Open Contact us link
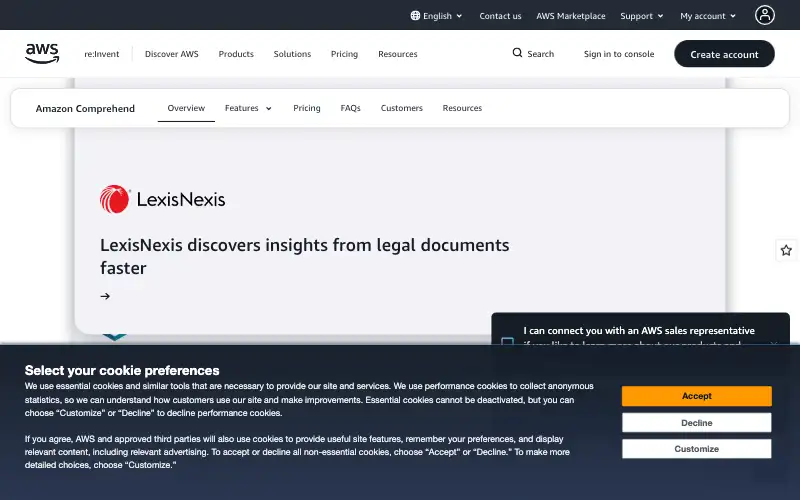800x500 pixels. (x=500, y=16)
